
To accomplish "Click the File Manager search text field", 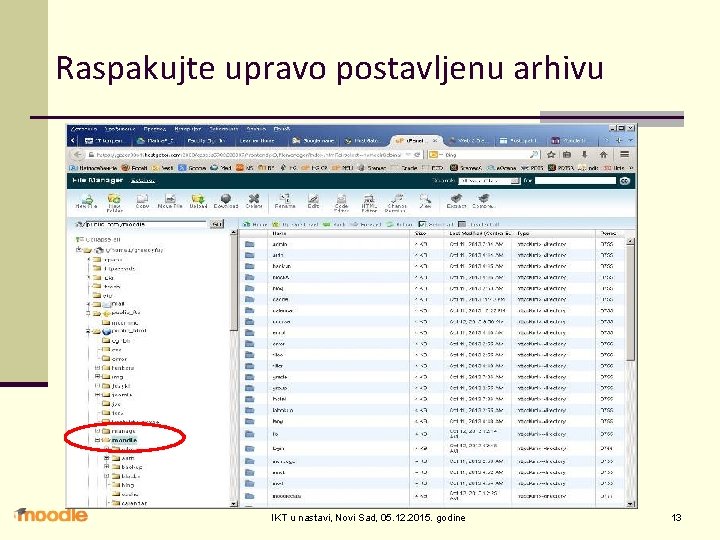I will (575, 181).
